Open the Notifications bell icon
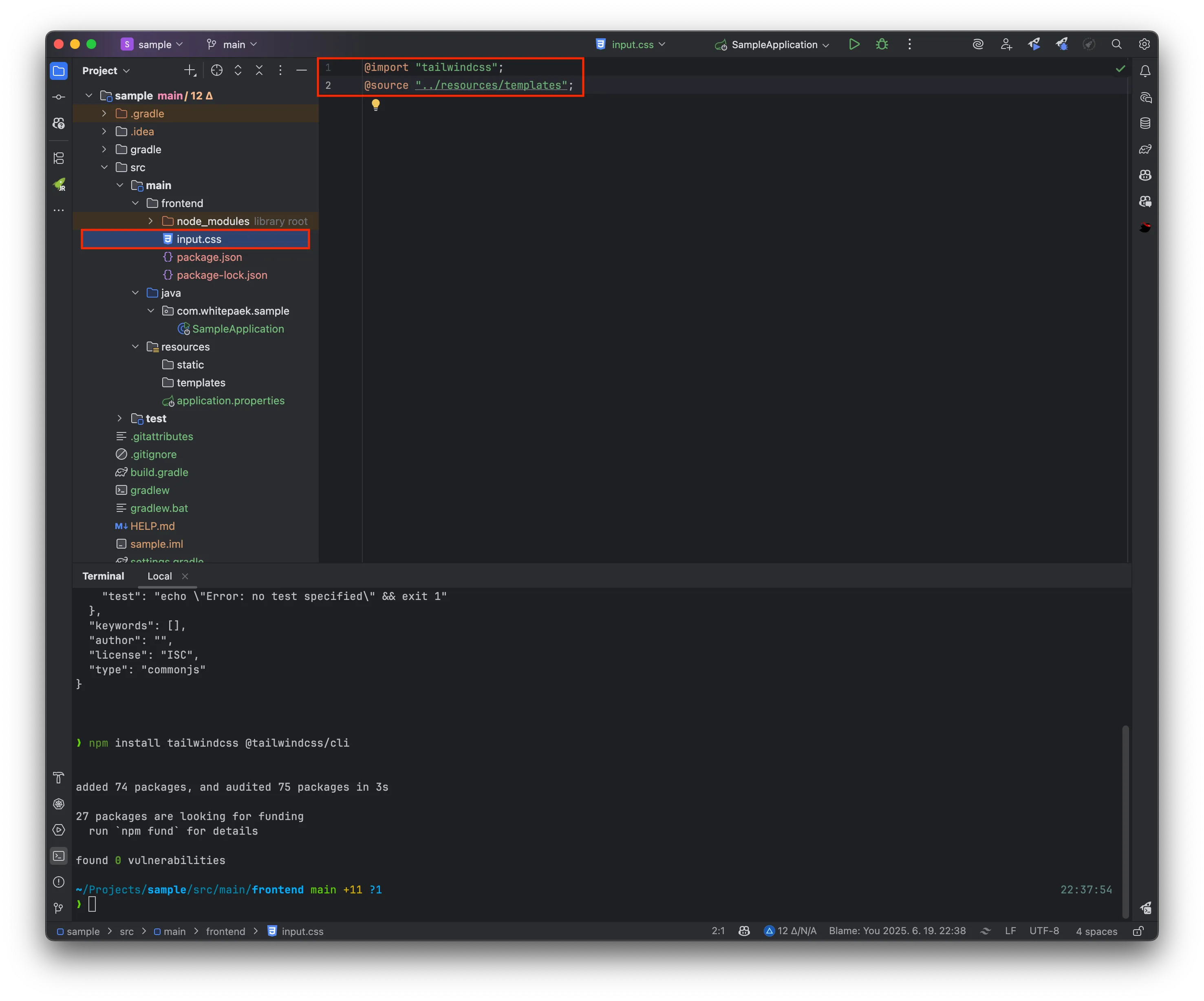The width and height of the screenshot is (1204, 1001). point(1145,71)
